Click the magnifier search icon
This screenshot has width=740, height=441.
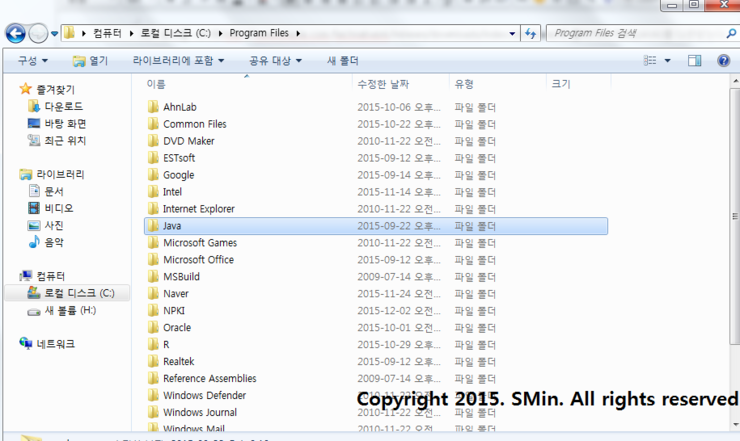coord(731,33)
